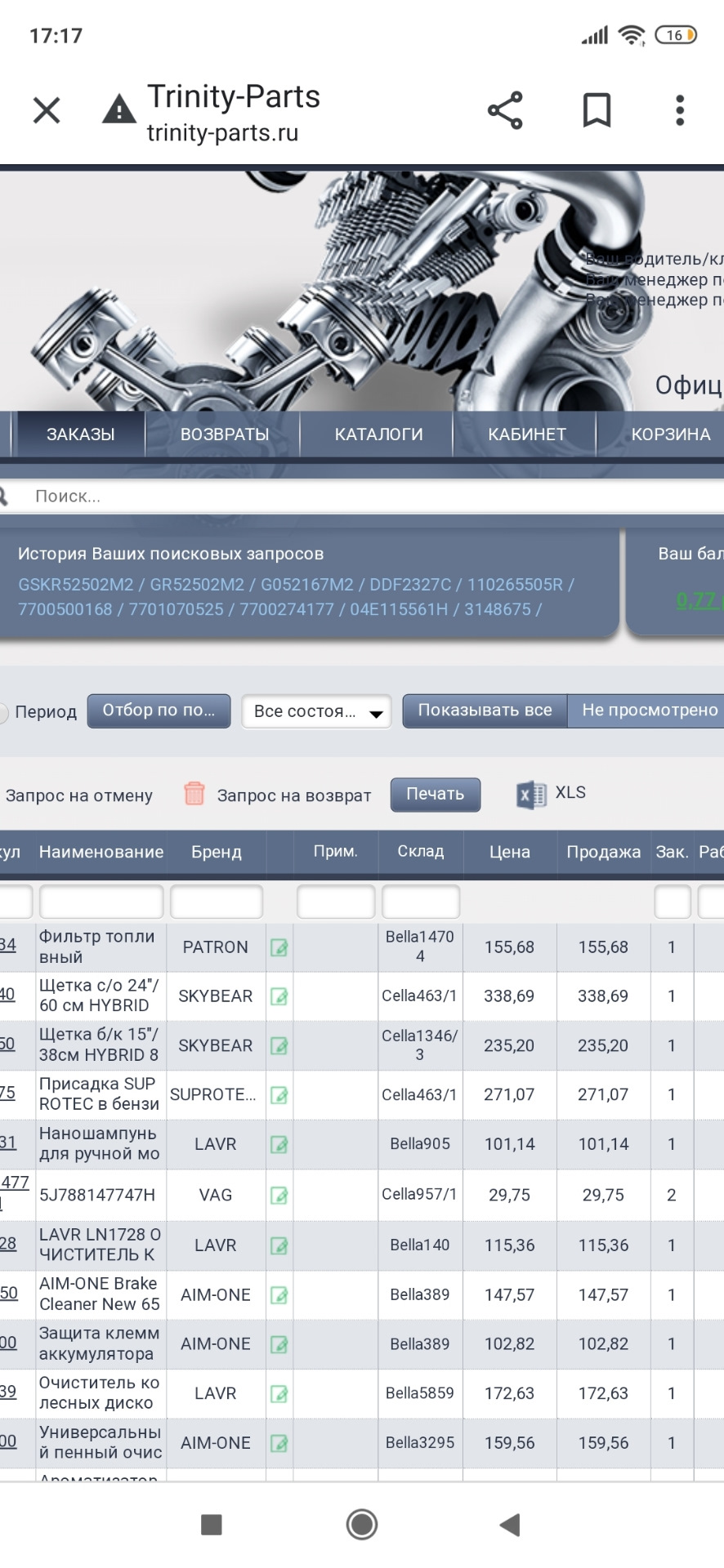724x1568 pixels.
Task: Click the Отбор по по... button
Action: (x=159, y=710)
